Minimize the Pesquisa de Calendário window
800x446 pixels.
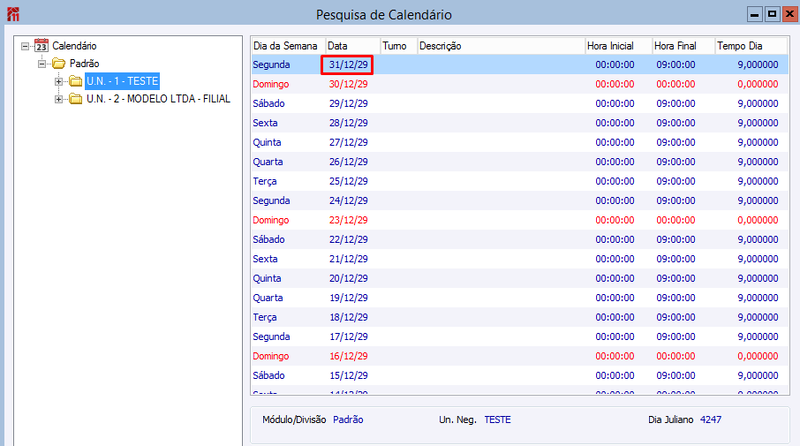pyautogui.click(x=755, y=14)
